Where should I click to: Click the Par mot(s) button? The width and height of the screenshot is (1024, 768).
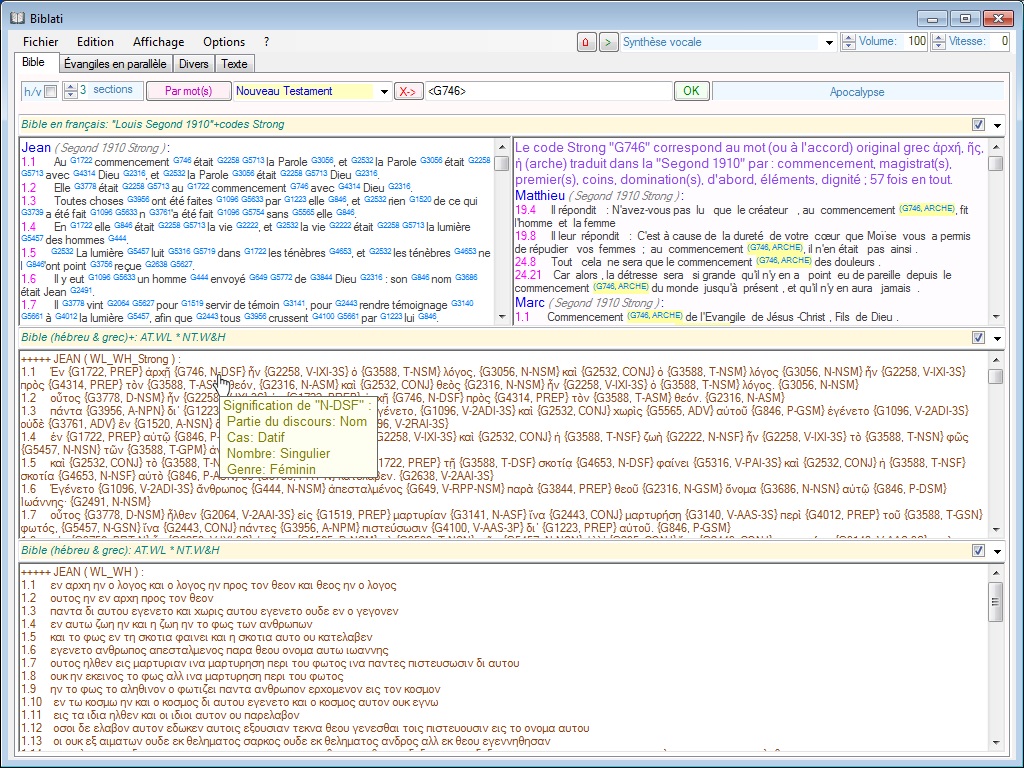188,91
